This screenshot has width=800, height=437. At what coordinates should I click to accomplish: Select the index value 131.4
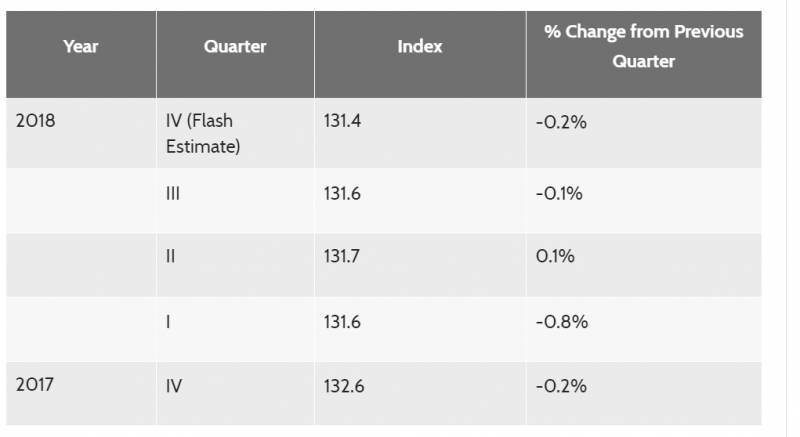tap(343, 121)
